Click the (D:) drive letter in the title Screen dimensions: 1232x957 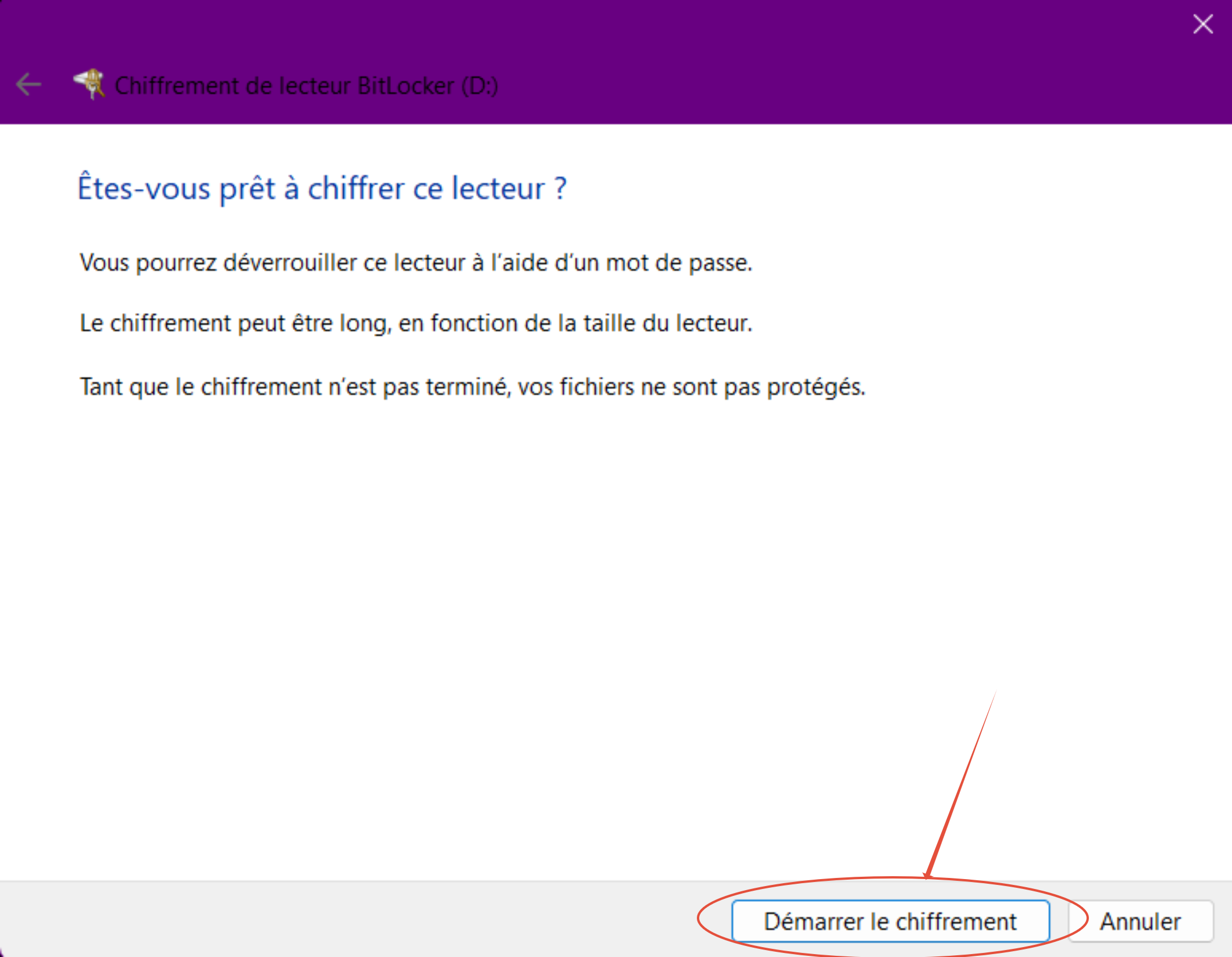coord(480,85)
